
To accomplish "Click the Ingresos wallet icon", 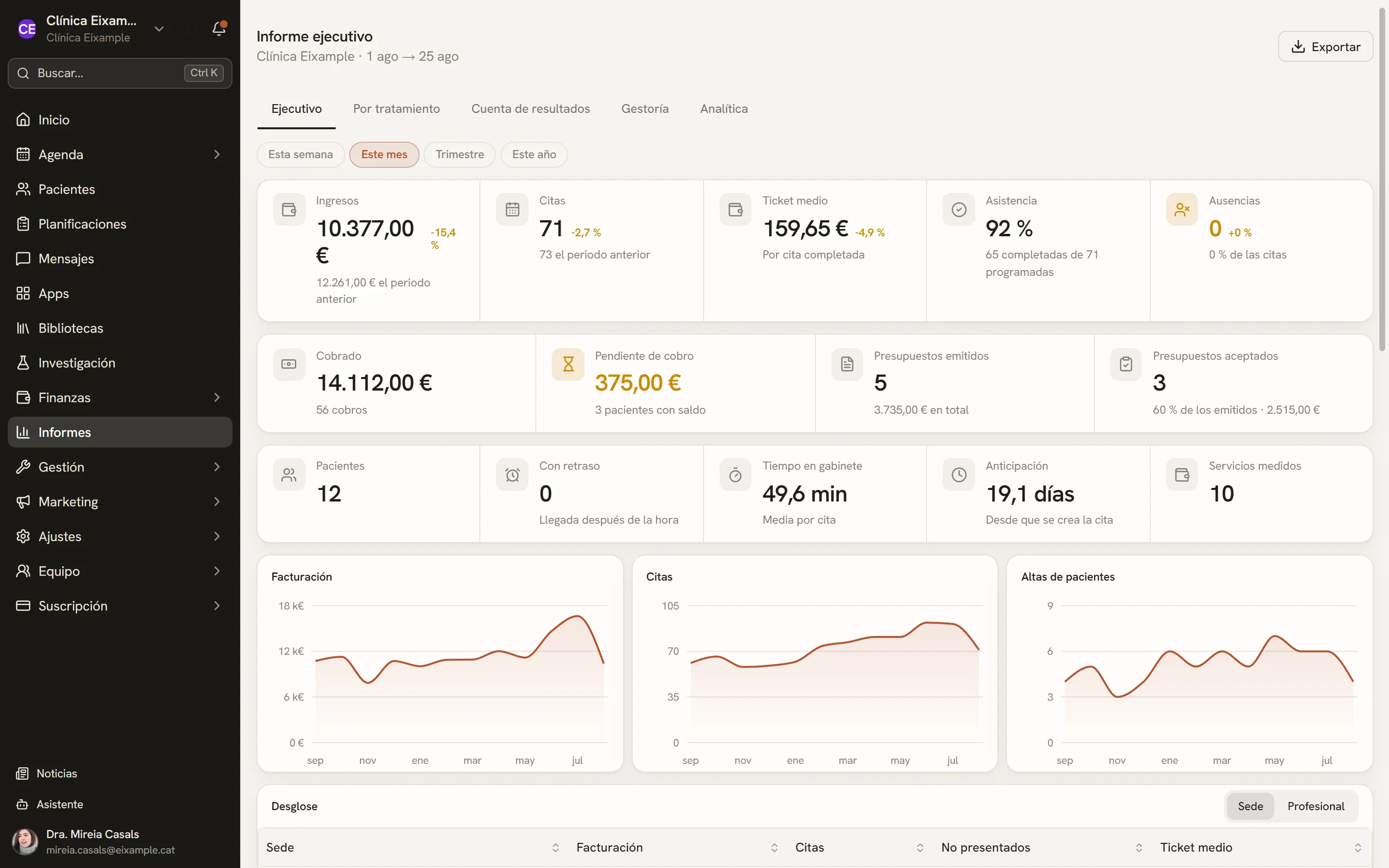I will [289, 210].
